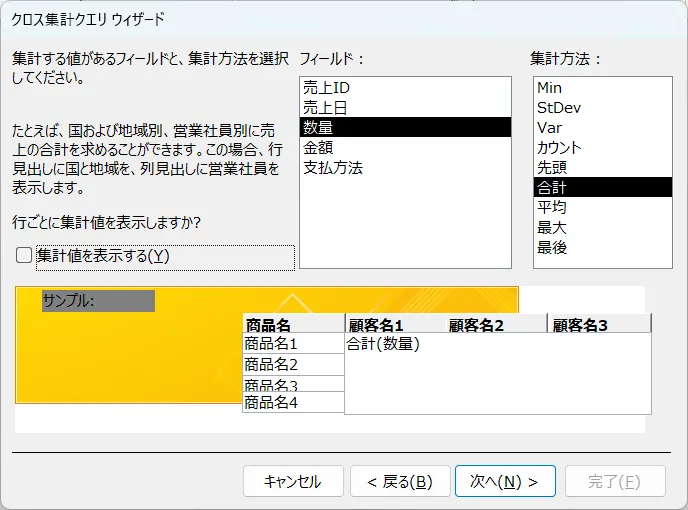Select Var in the 集計方法 list
This screenshot has width=688, height=510.
[x=602, y=127]
